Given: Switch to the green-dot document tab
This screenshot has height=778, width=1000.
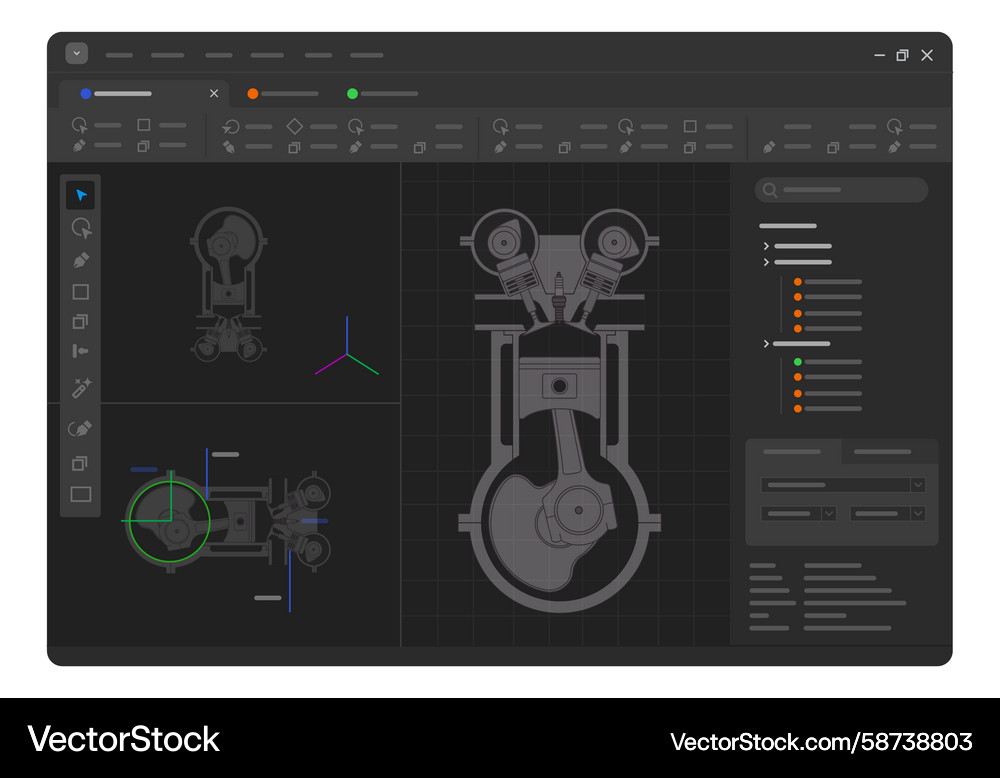Looking at the screenshot, I should [382, 94].
